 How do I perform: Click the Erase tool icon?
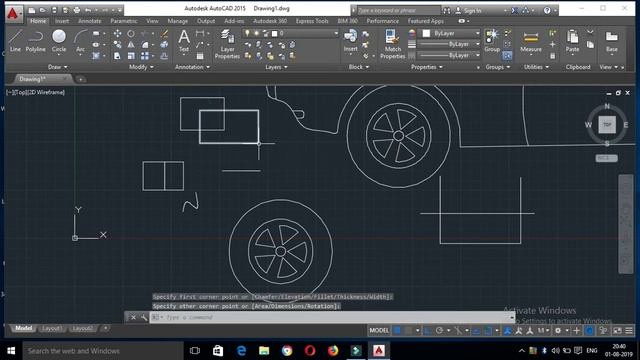[164, 33]
